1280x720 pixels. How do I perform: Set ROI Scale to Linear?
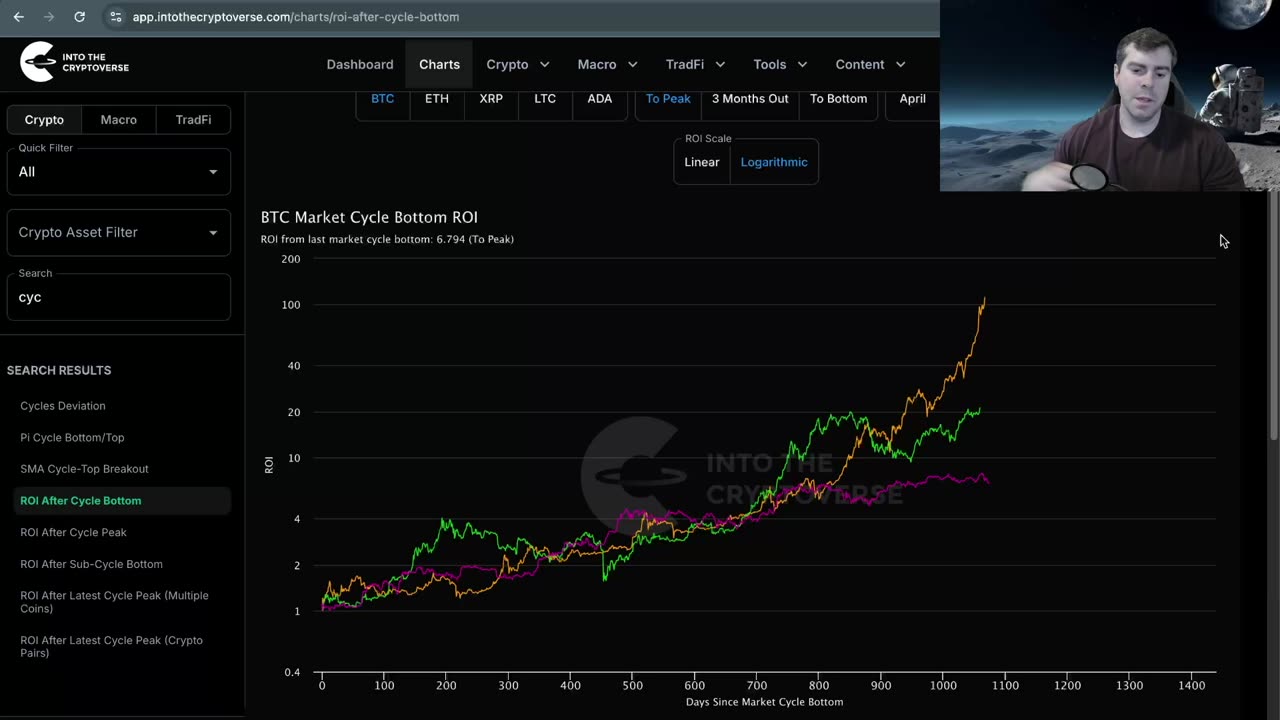click(x=702, y=162)
